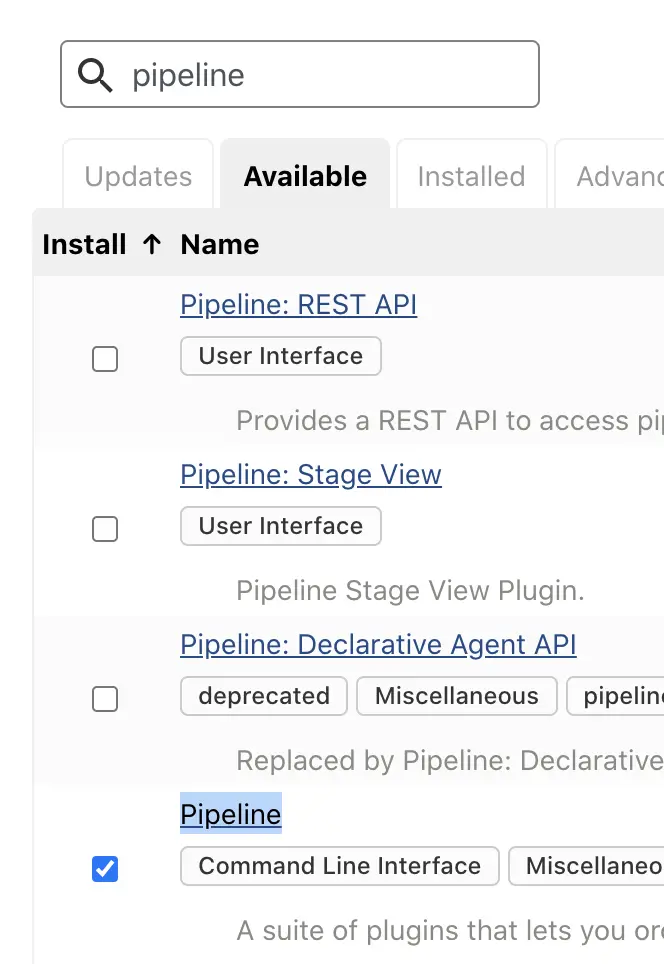This screenshot has height=964, width=664.
Task: Check the Pipeline: Stage View checkbox
Action: pyautogui.click(x=105, y=529)
